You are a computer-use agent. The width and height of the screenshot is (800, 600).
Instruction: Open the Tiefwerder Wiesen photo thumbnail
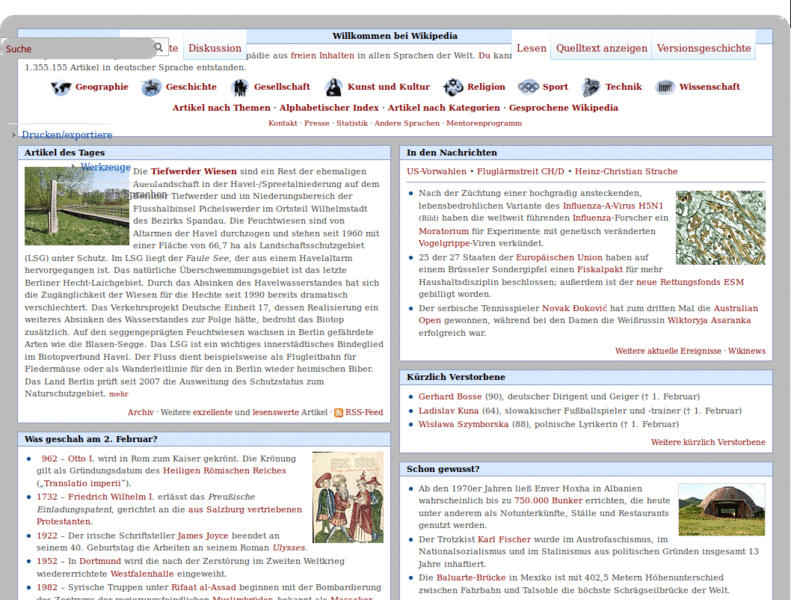coord(77,206)
